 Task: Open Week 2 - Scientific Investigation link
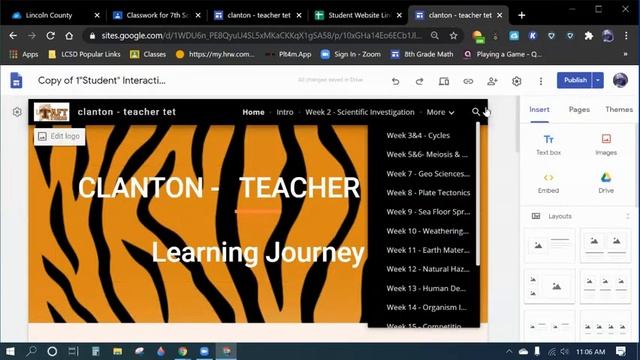point(360,112)
